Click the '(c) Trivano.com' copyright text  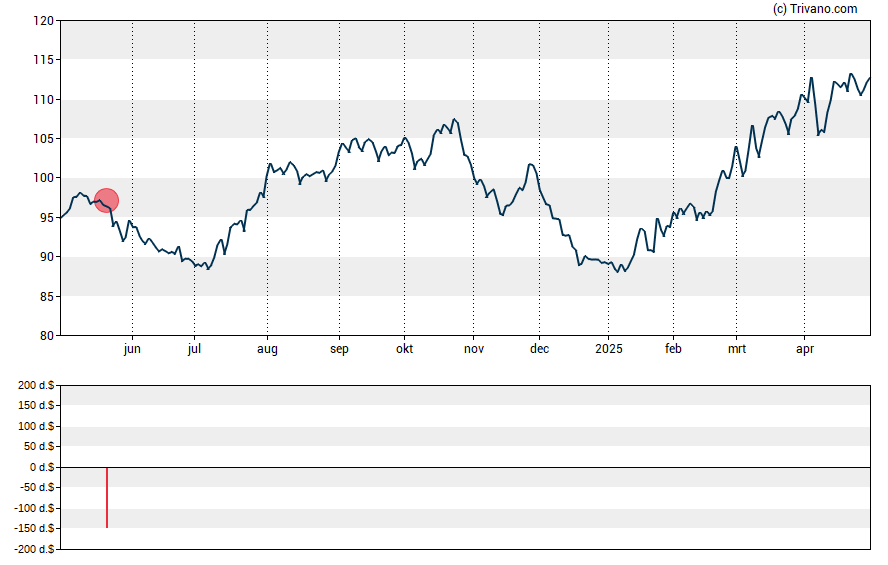coord(815,9)
